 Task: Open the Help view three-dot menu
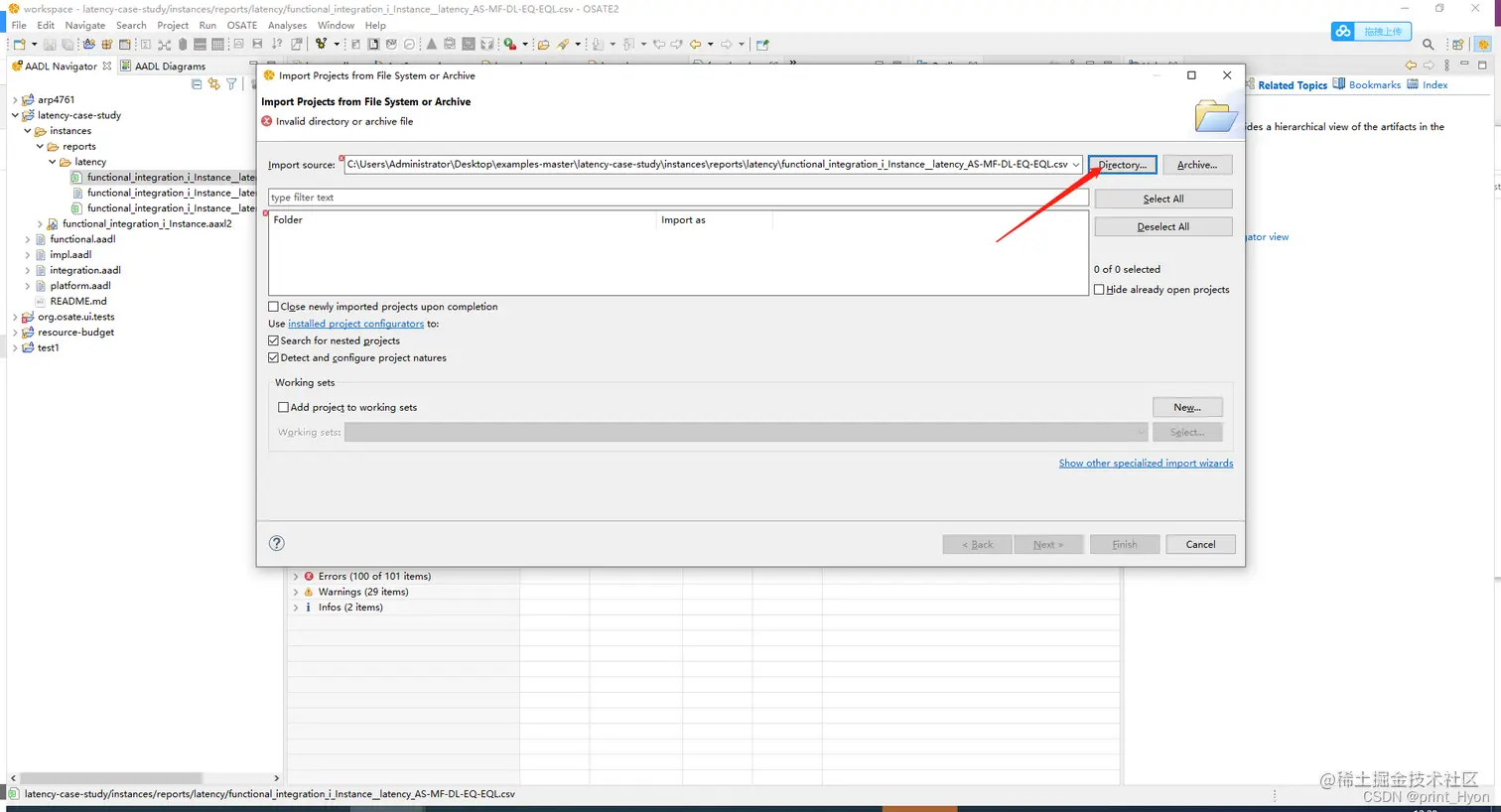(x=1446, y=66)
